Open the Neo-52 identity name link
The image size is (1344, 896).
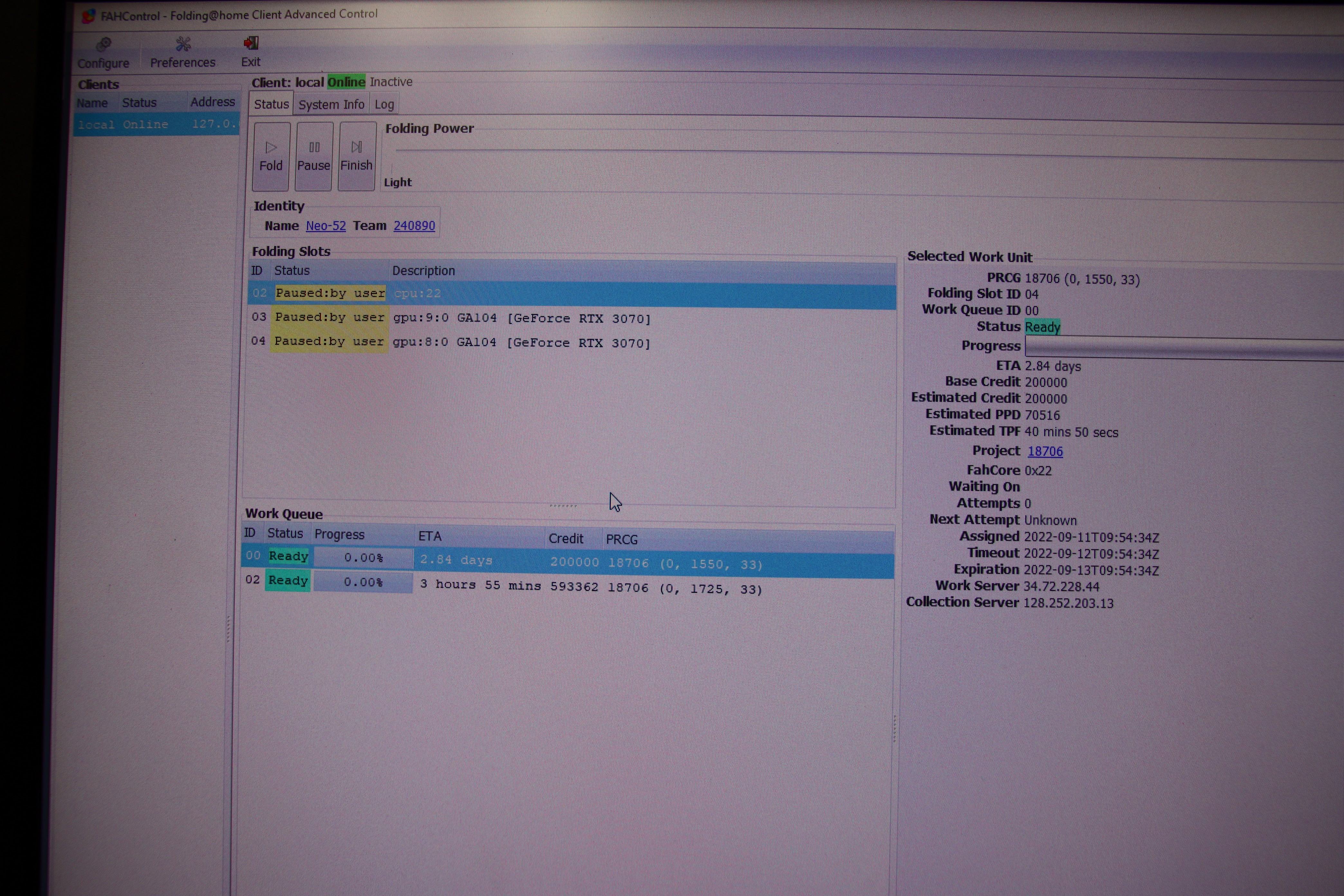coord(326,226)
